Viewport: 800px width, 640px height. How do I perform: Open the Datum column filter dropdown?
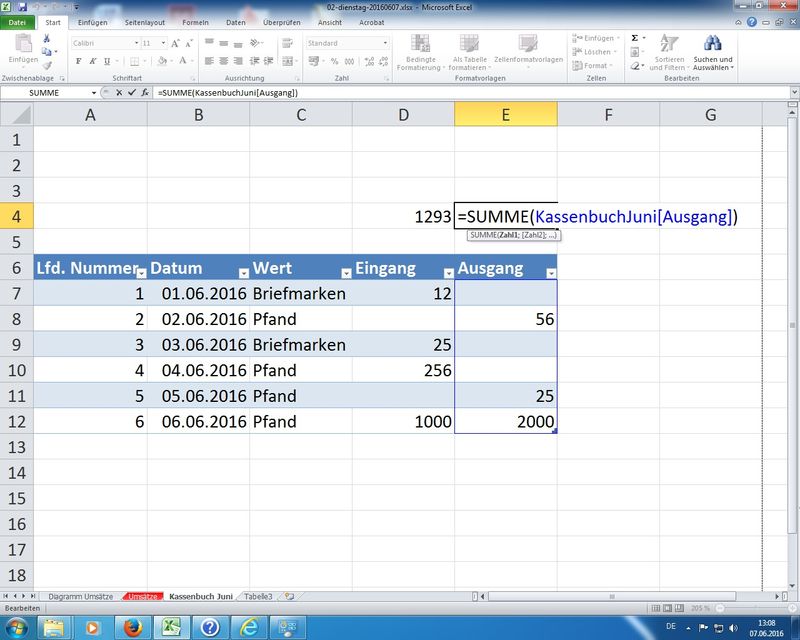coord(244,272)
